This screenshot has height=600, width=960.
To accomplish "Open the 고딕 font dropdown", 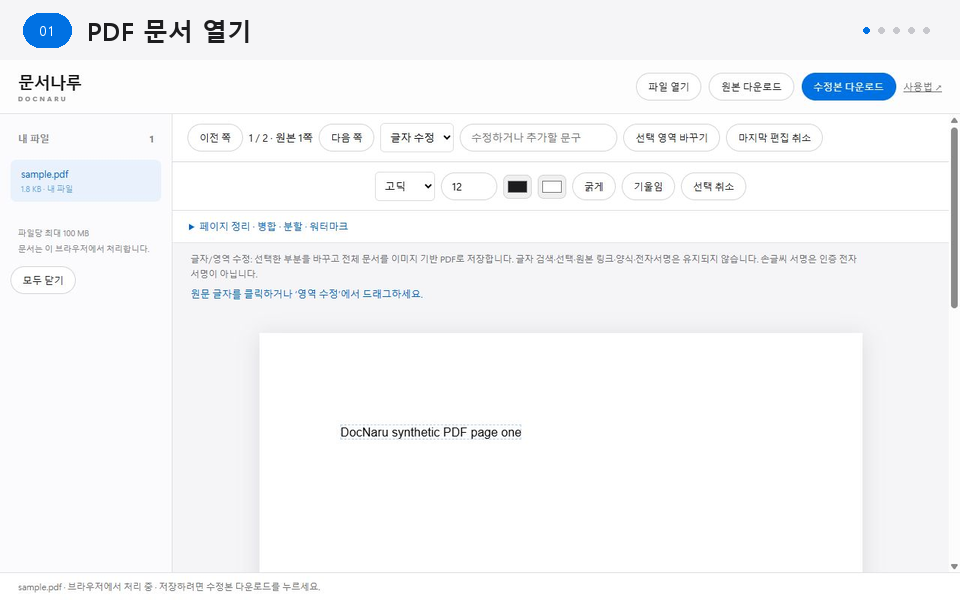I will coord(405,187).
